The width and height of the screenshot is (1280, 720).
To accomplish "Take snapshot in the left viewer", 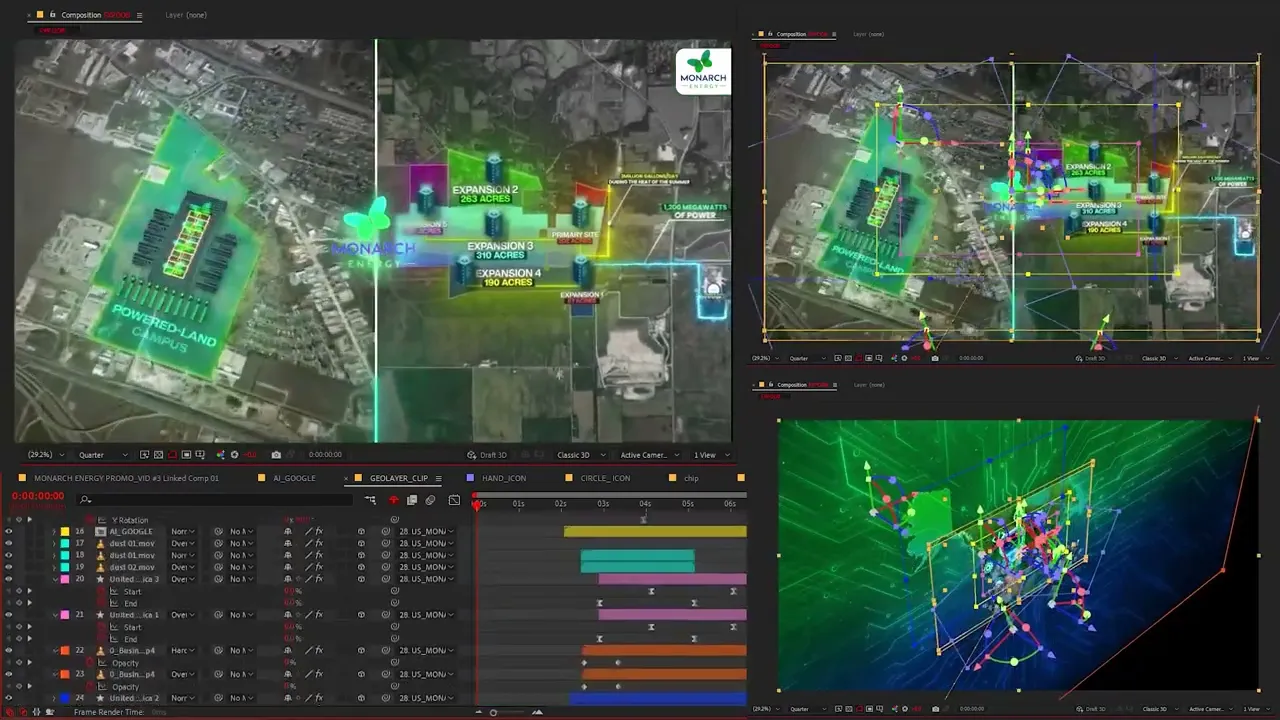I will tap(276, 455).
